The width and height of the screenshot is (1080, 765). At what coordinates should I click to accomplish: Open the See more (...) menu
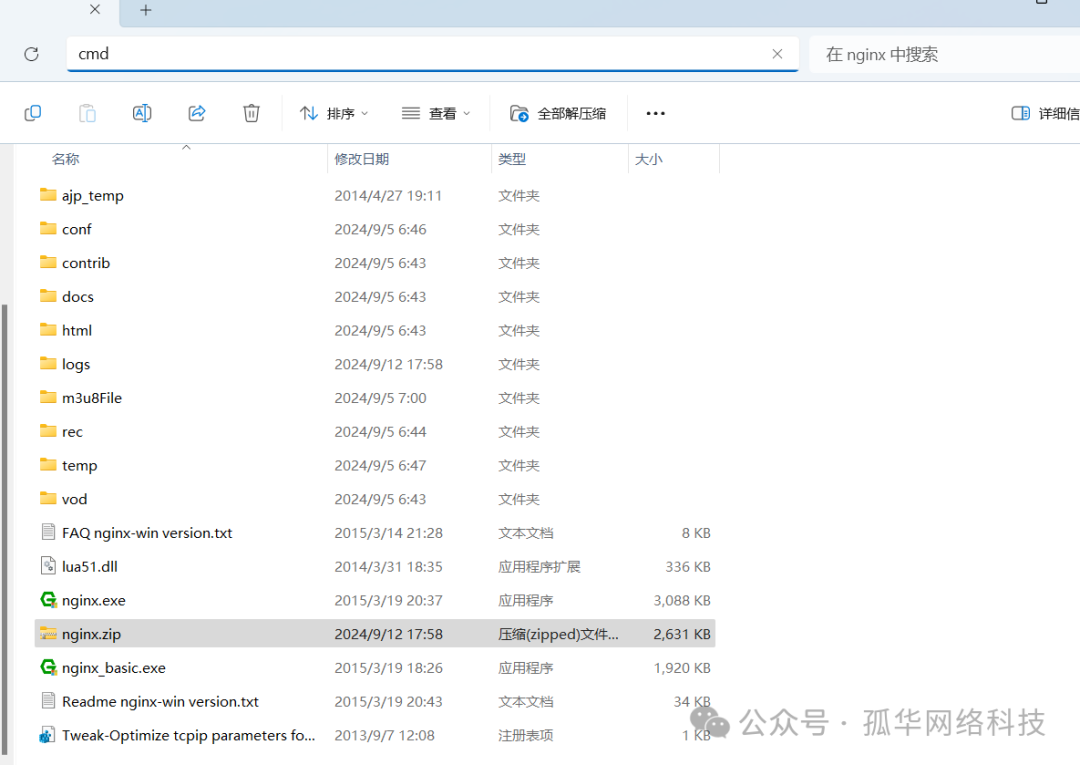tap(655, 113)
